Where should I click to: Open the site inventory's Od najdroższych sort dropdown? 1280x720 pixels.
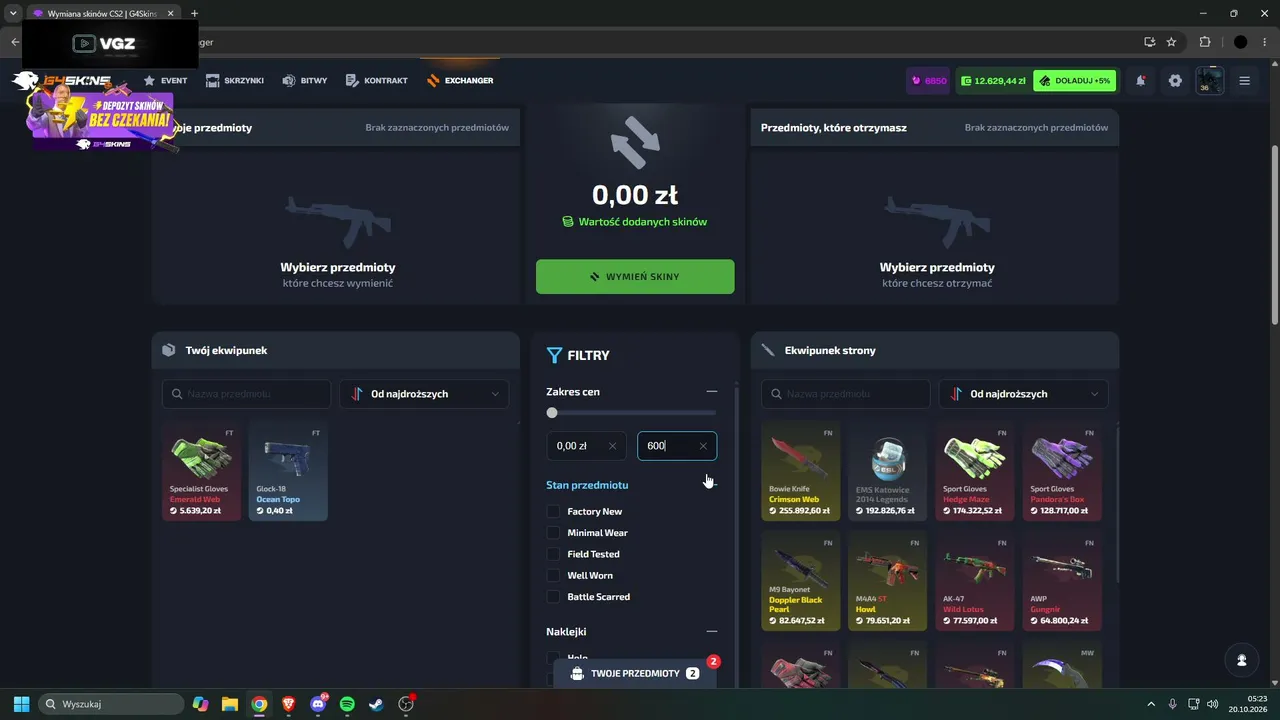point(1023,394)
